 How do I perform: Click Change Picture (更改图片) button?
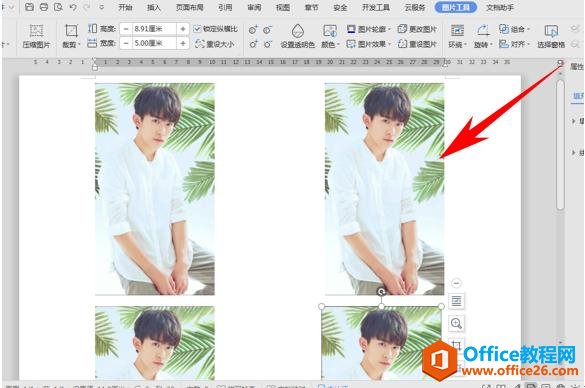pos(417,29)
